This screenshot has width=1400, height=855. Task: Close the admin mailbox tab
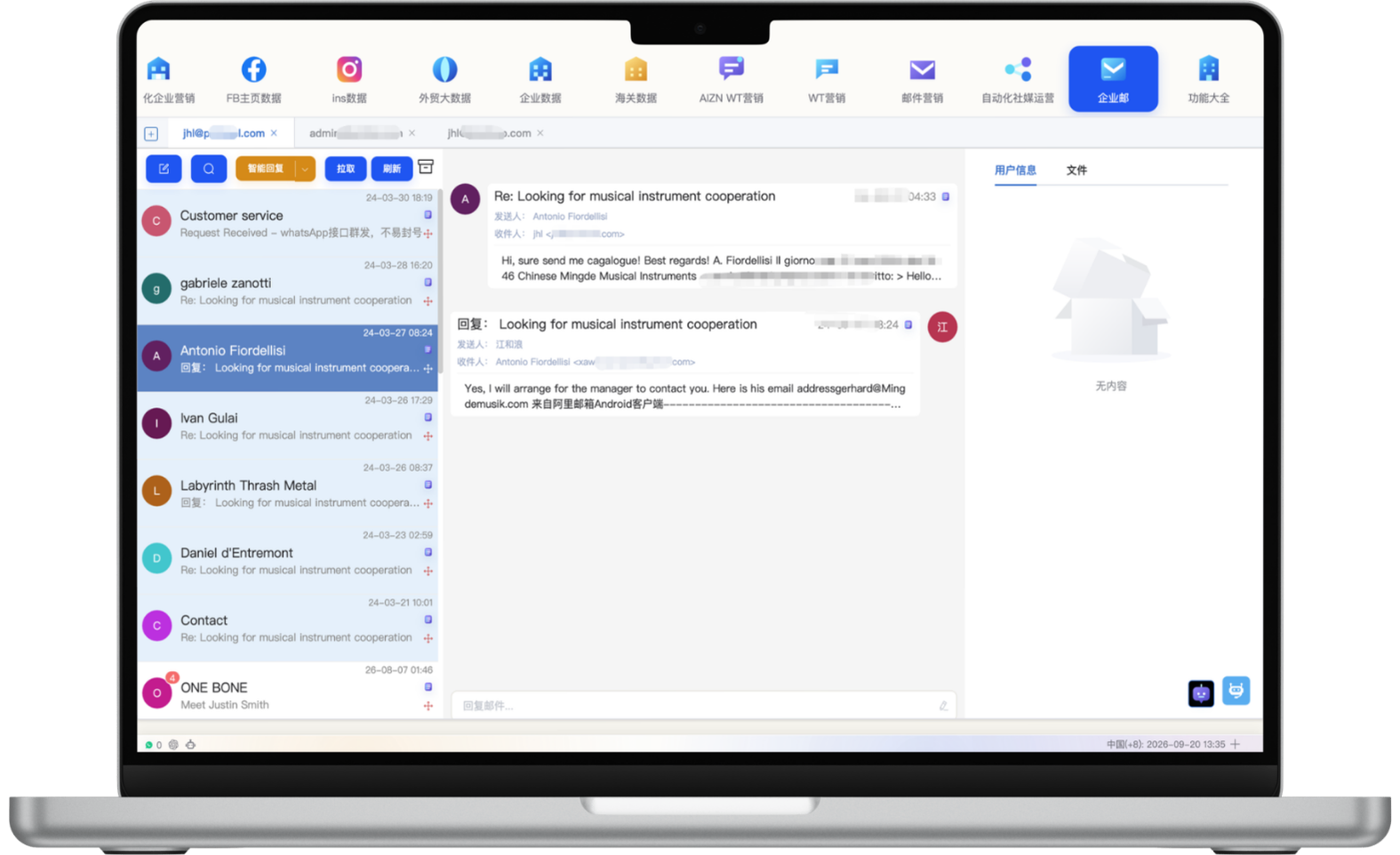(x=412, y=133)
